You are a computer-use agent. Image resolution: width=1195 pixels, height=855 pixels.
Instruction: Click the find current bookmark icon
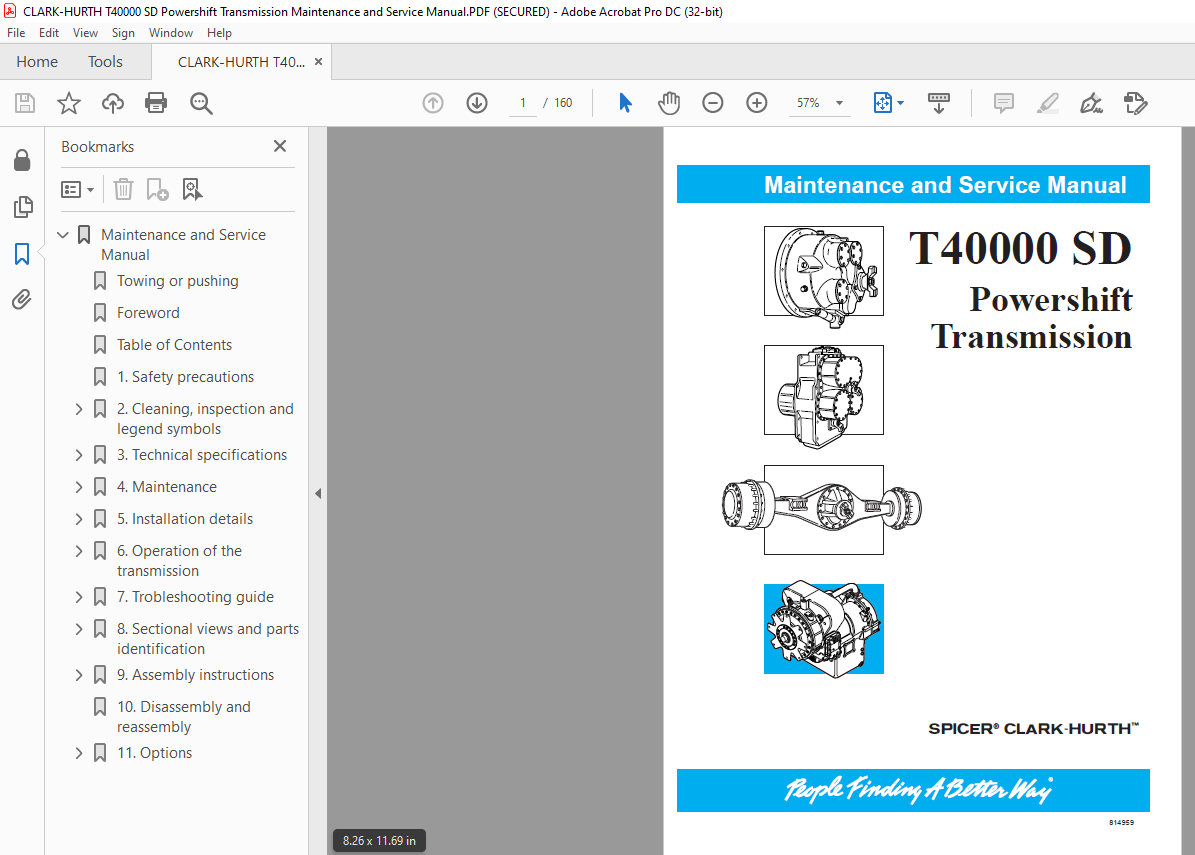(192, 189)
